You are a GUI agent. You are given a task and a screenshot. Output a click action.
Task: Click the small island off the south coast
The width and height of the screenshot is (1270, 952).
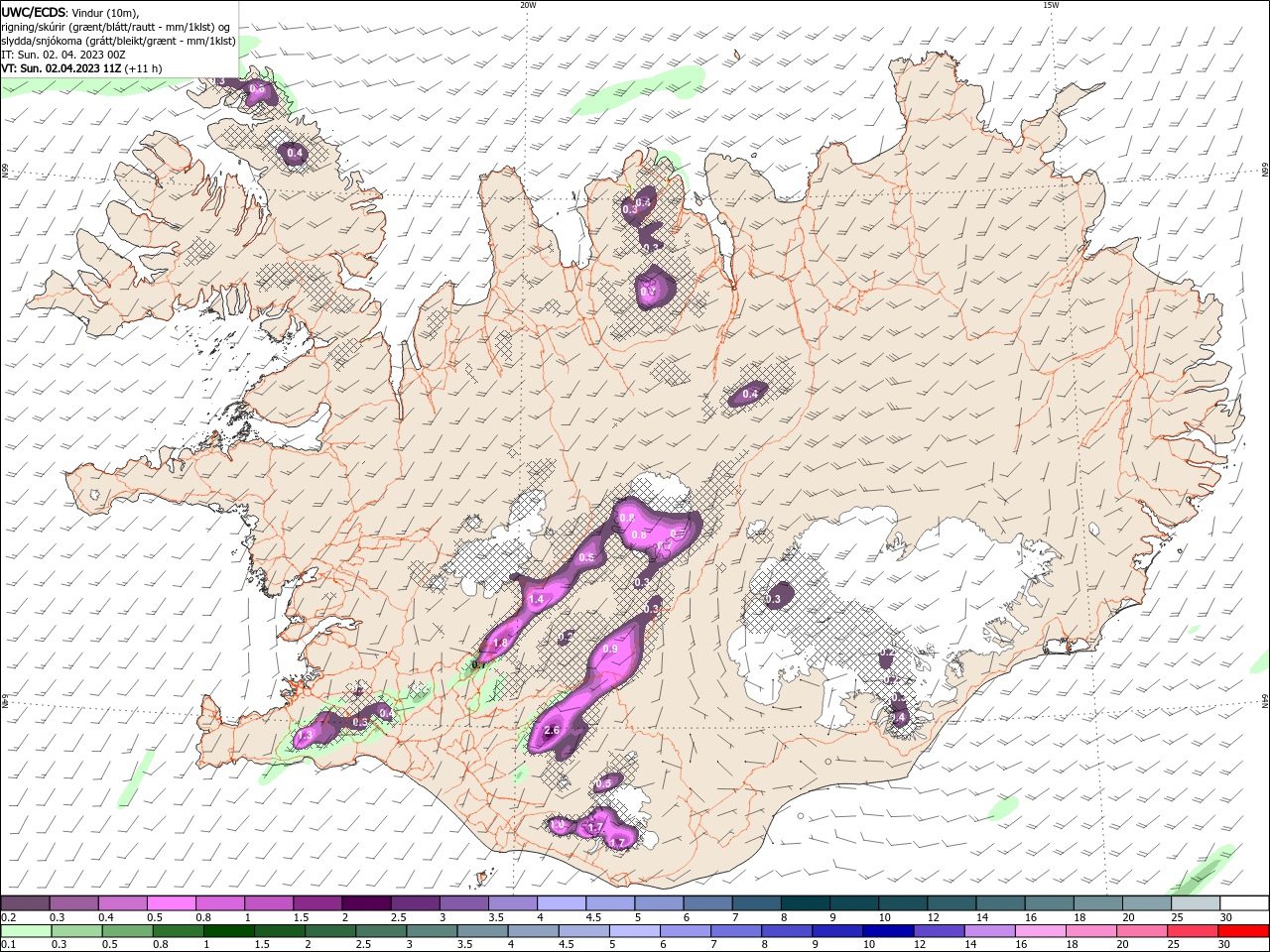[x=483, y=878]
